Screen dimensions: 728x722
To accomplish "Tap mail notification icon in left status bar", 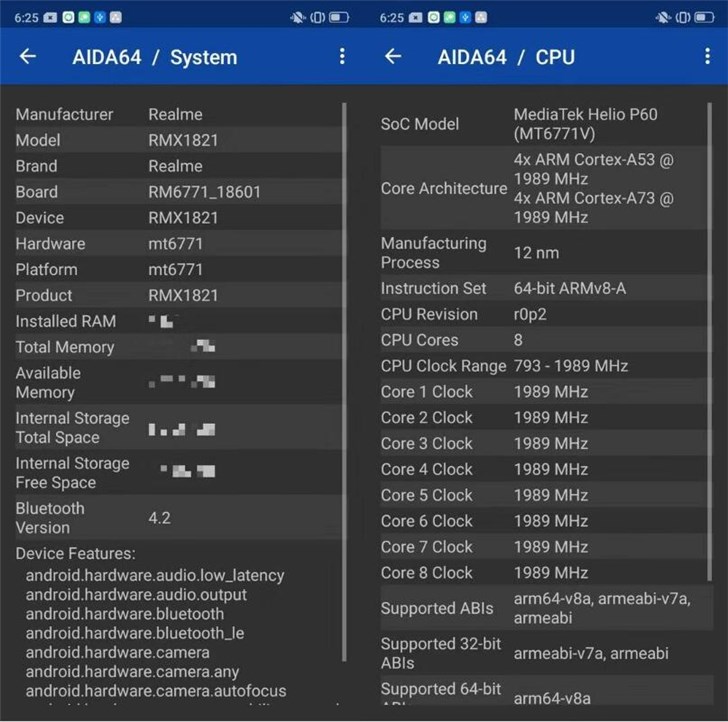I will (x=50, y=18).
